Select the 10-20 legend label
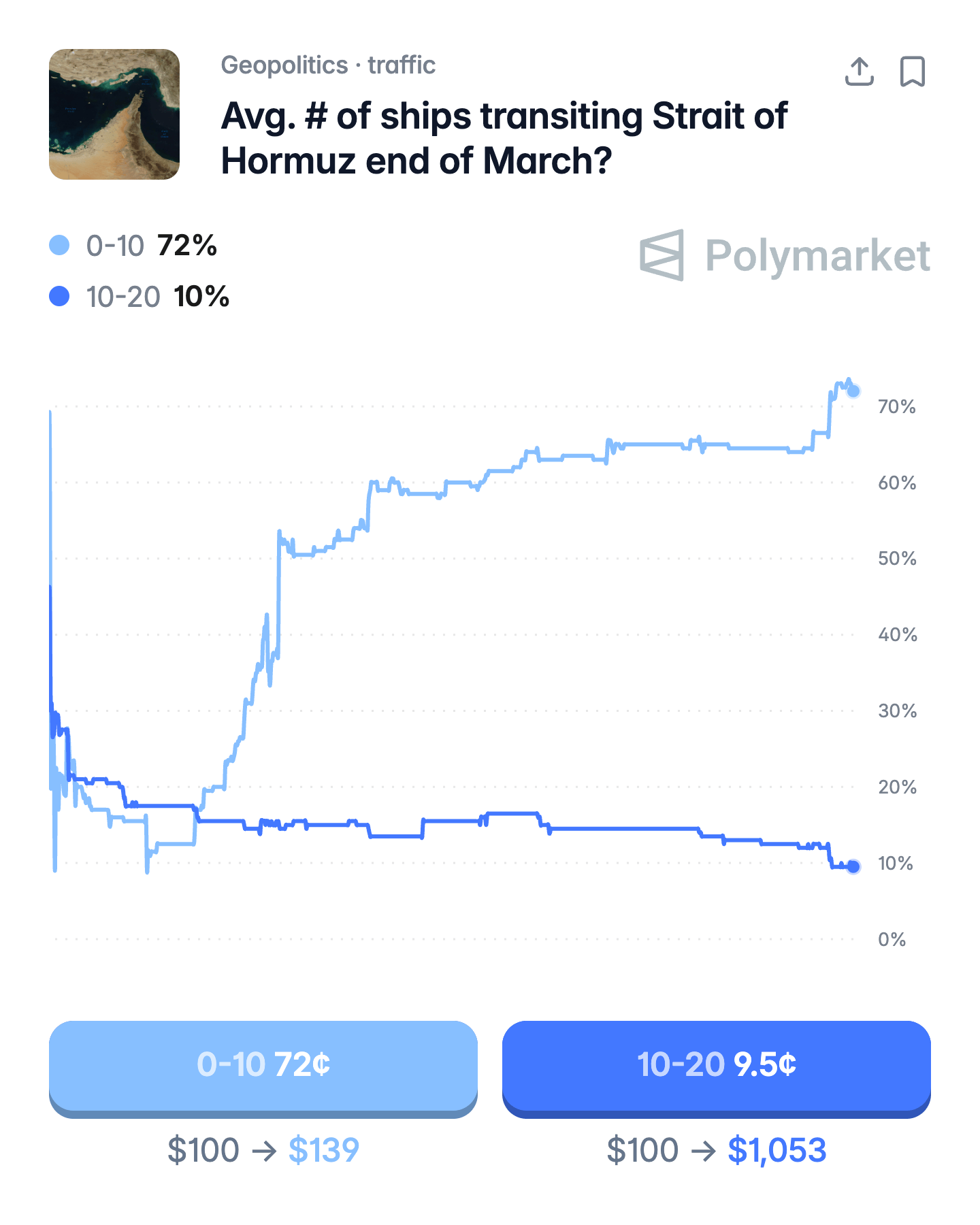 (x=123, y=297)
